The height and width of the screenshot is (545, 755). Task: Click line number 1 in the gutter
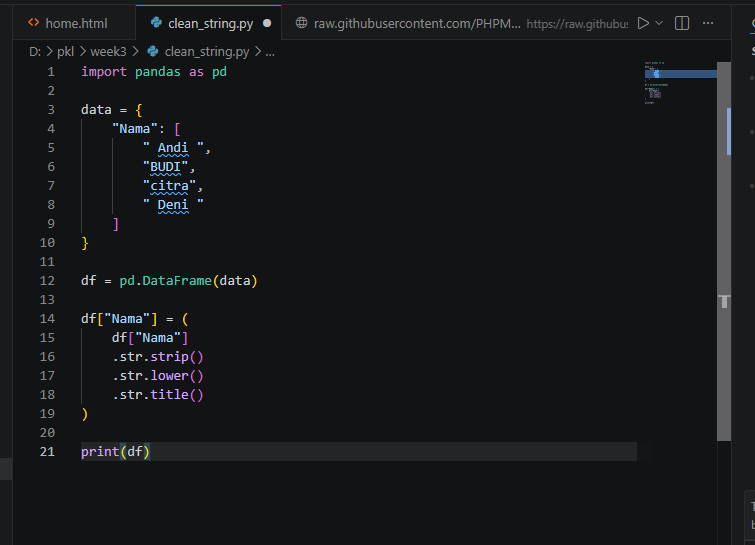(51, 72)
